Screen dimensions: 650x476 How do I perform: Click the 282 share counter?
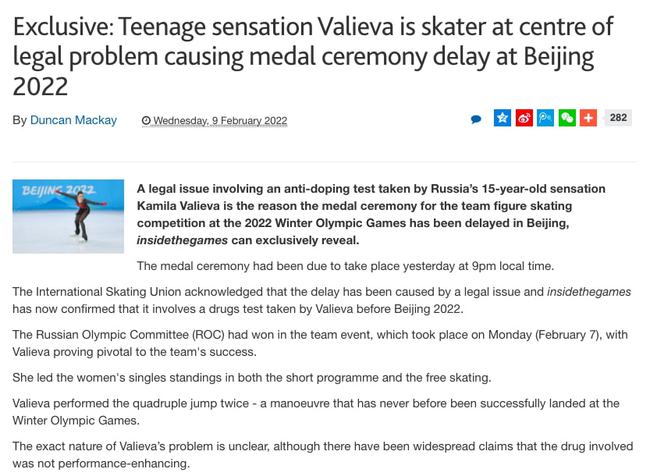[x=618, y=118]
